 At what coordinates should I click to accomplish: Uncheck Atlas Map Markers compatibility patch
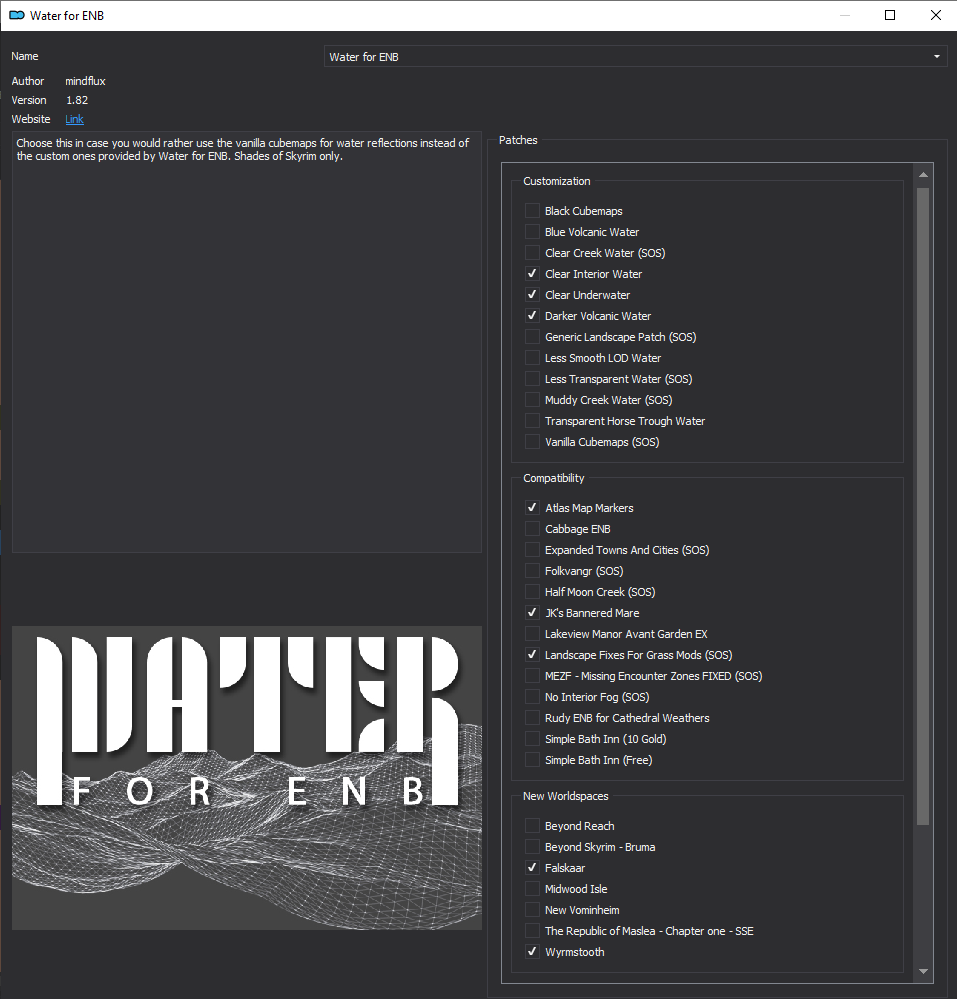pos(532,508)
